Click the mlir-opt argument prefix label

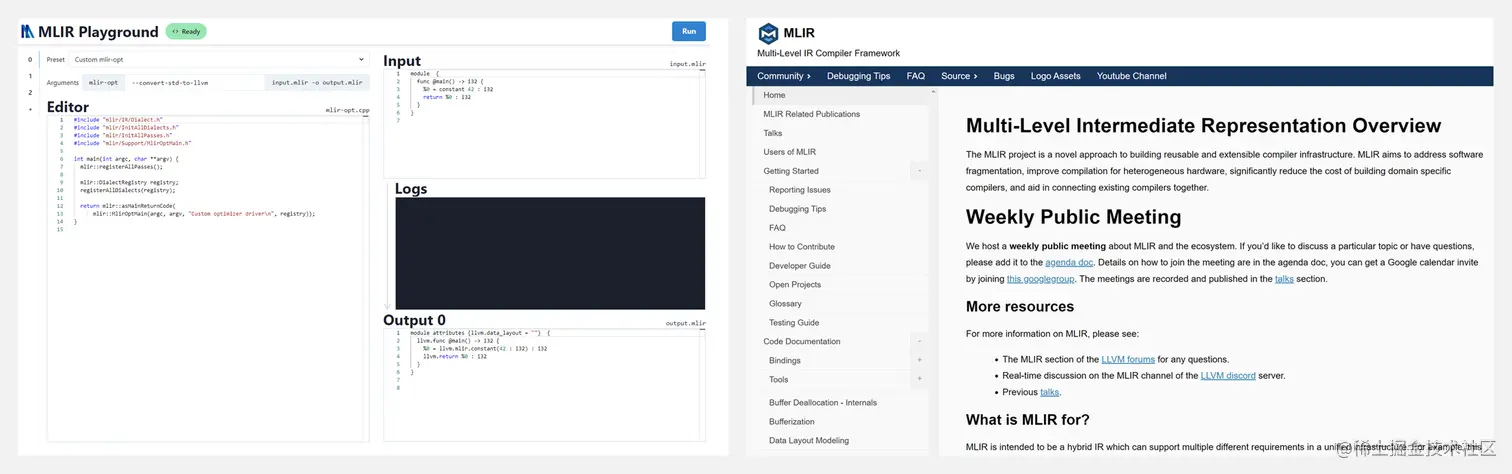click(x=104, y=83)
